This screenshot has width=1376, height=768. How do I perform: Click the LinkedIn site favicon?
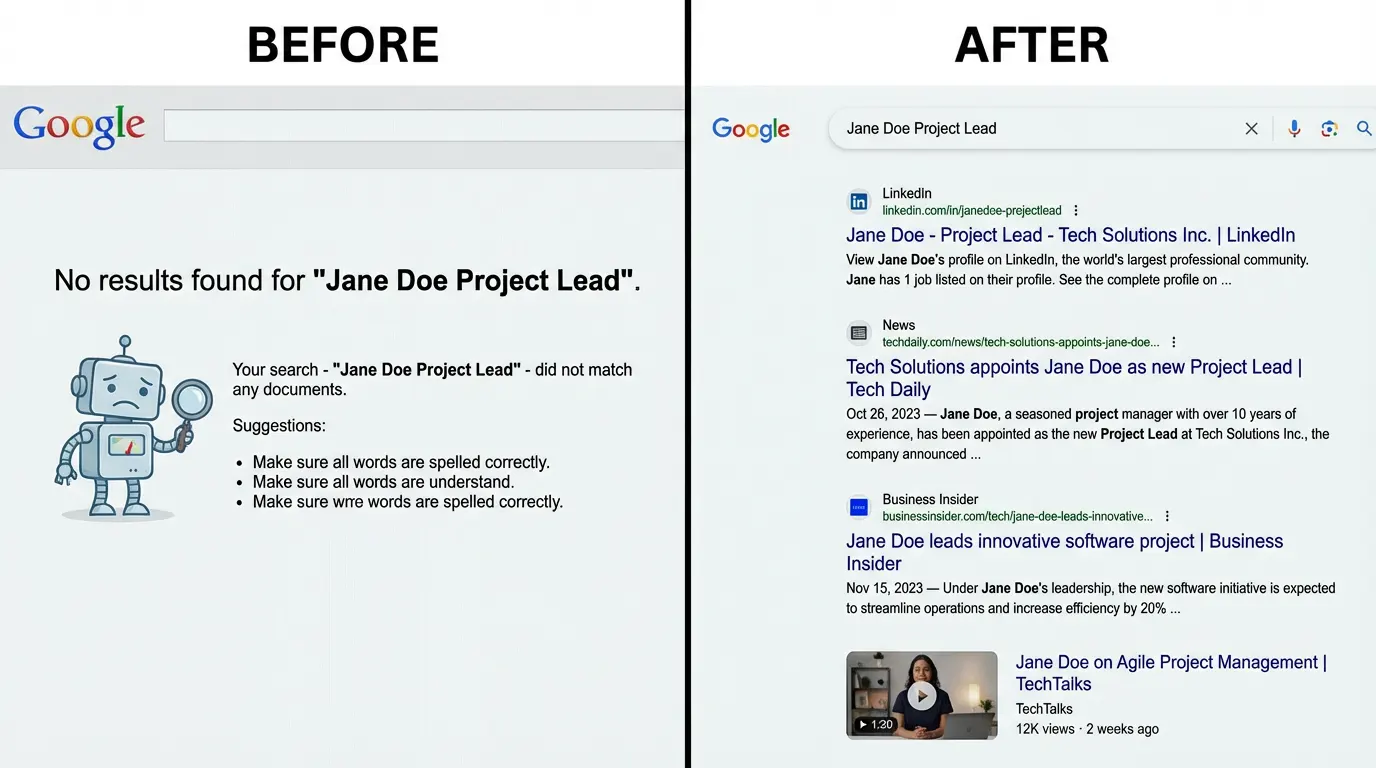859,201
